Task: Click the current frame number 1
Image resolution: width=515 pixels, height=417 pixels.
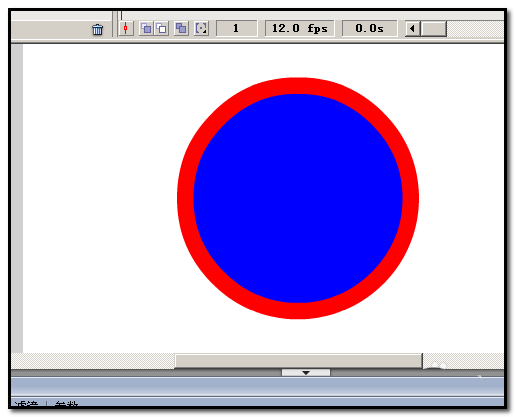Action: point(236,28)
